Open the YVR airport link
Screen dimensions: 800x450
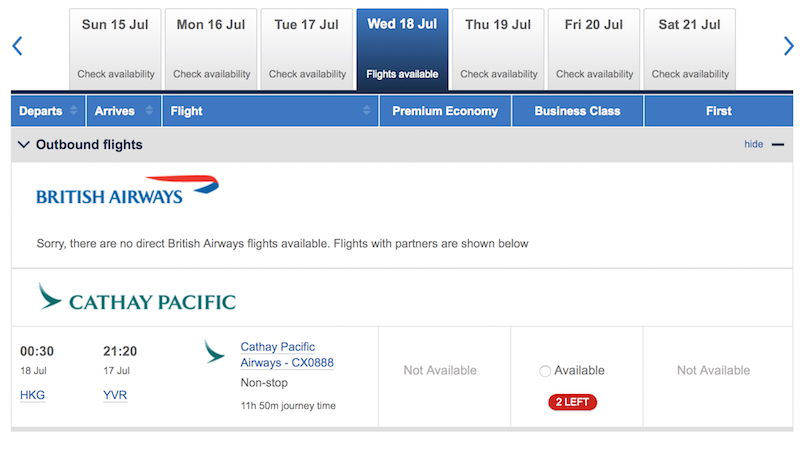click(115, 395)
